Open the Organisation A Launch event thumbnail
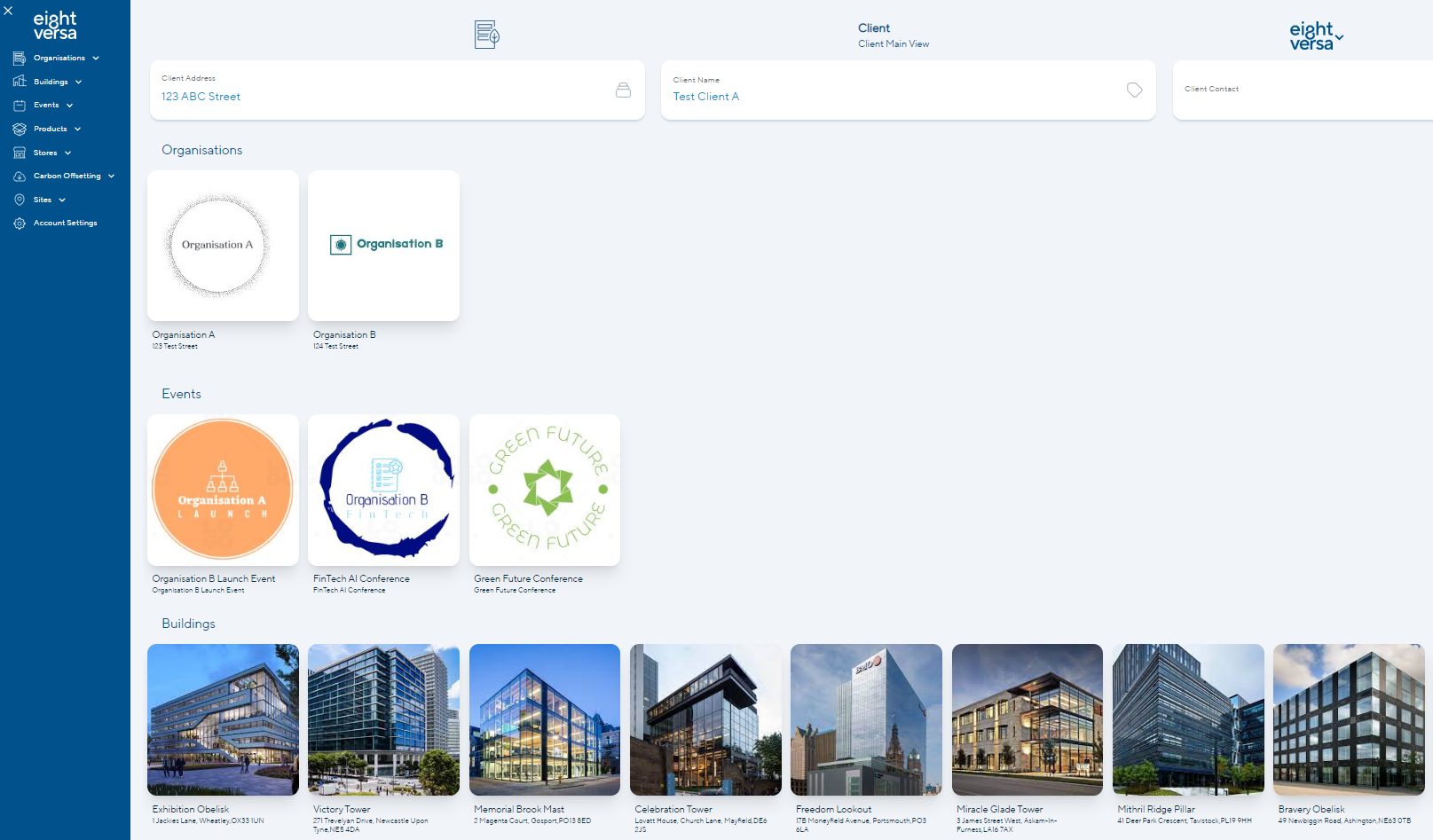The width and height of the screenshot is (1433, 840). coord(223,490)
